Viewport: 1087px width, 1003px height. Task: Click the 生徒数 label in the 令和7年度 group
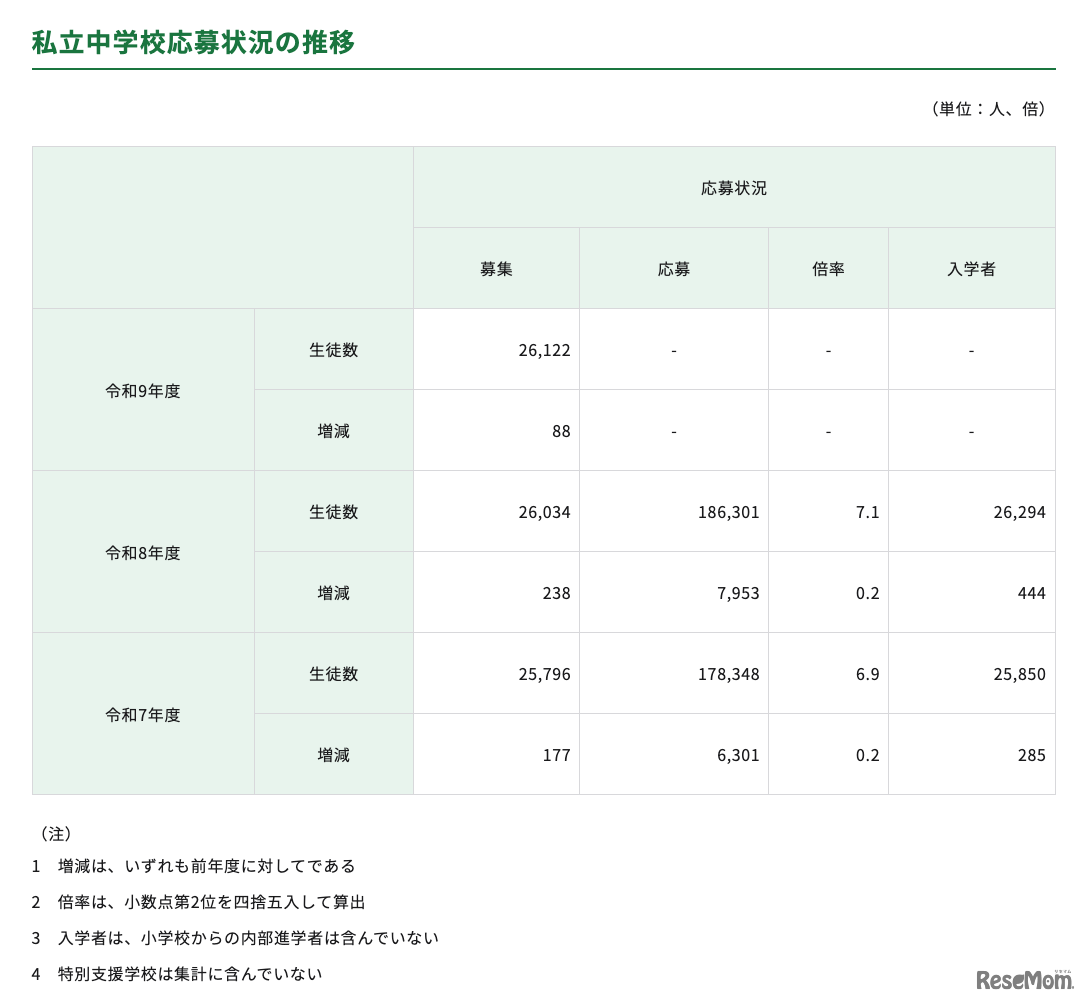click(x=333, y=674)
